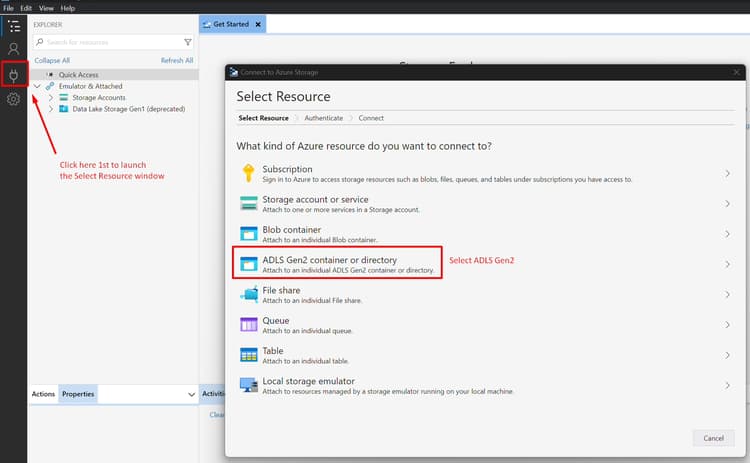Collapse the Emulator & Attached node
Image resolution: width=750 pixels, height=463 pixels.
point(37,86)
